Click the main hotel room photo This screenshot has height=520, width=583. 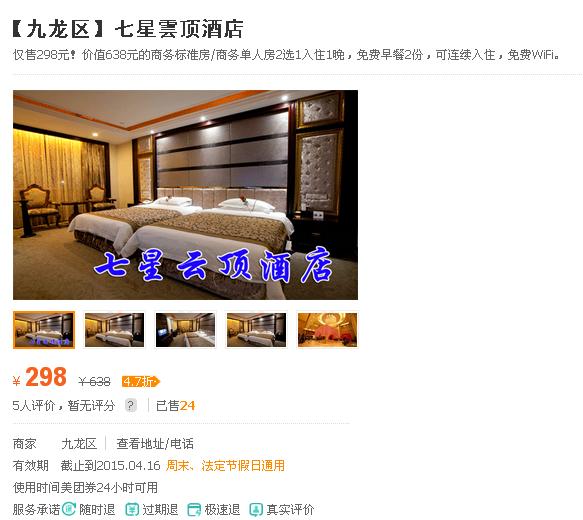(x=186, y=195)
